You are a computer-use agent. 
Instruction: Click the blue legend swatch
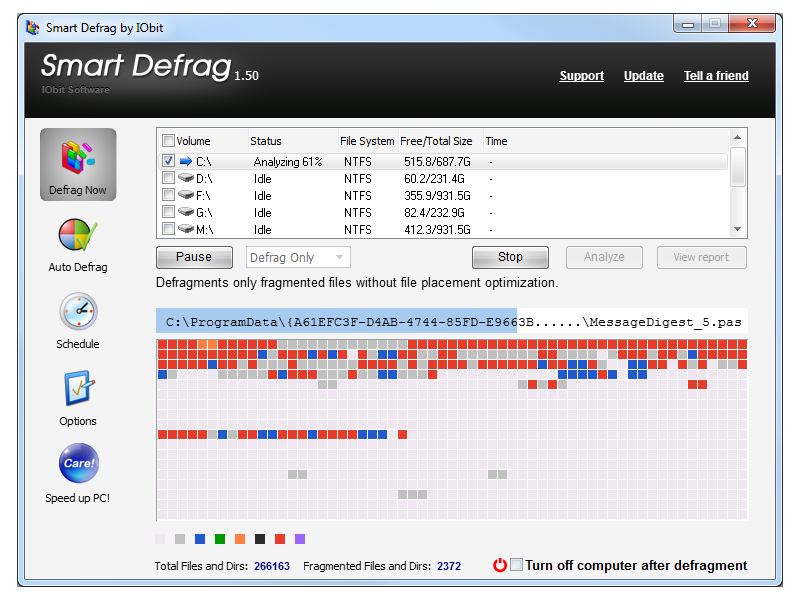200,539
